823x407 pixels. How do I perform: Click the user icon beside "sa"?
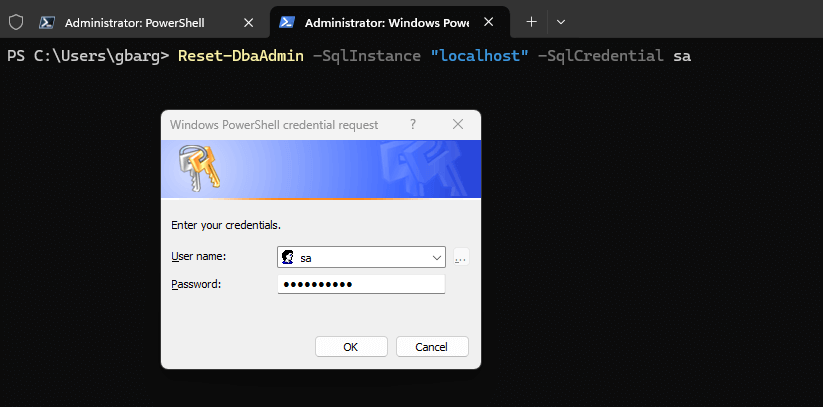point(288,258)
